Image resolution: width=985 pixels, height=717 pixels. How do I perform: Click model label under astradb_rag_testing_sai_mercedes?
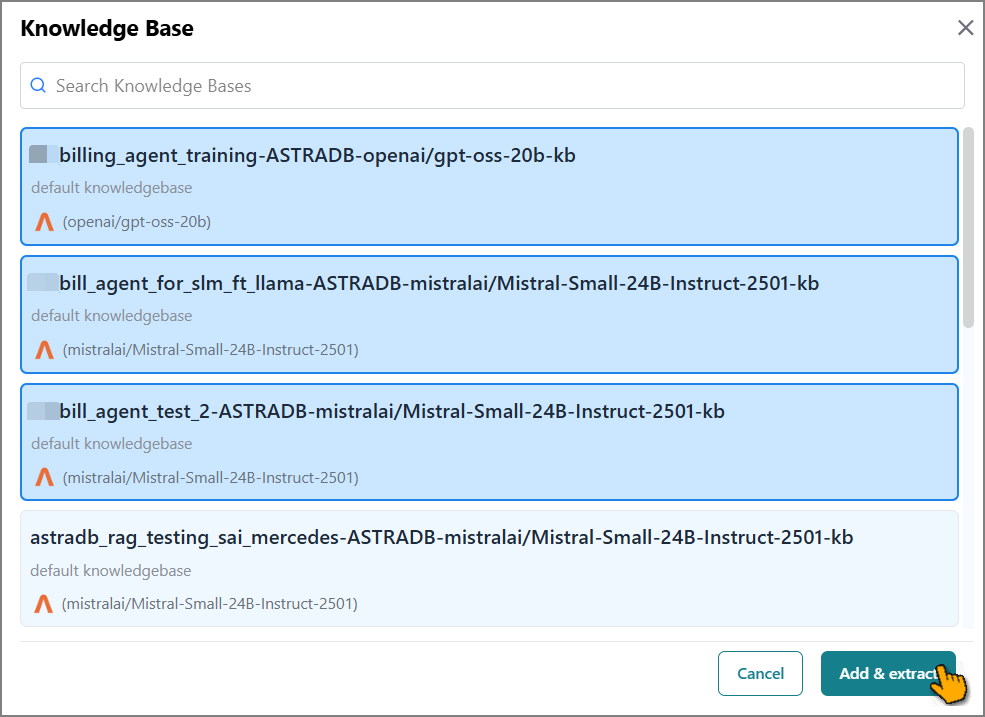(209, 604)
